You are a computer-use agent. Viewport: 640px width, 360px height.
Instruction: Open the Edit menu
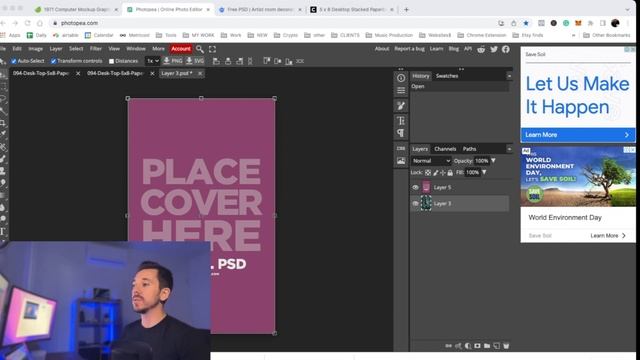pos(17,49)
